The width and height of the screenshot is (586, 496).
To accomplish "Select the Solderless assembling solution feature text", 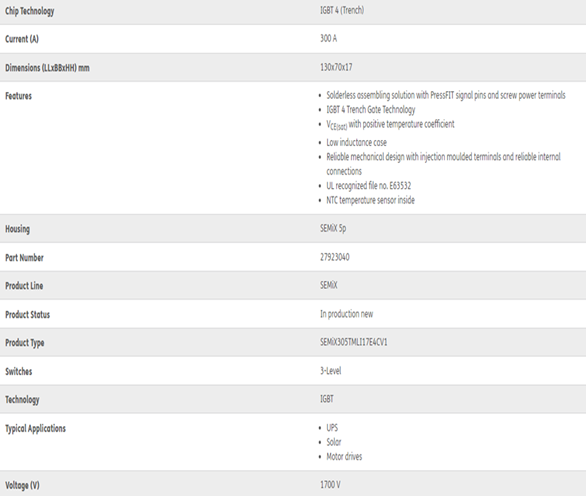I will click(x=446, y=95).
